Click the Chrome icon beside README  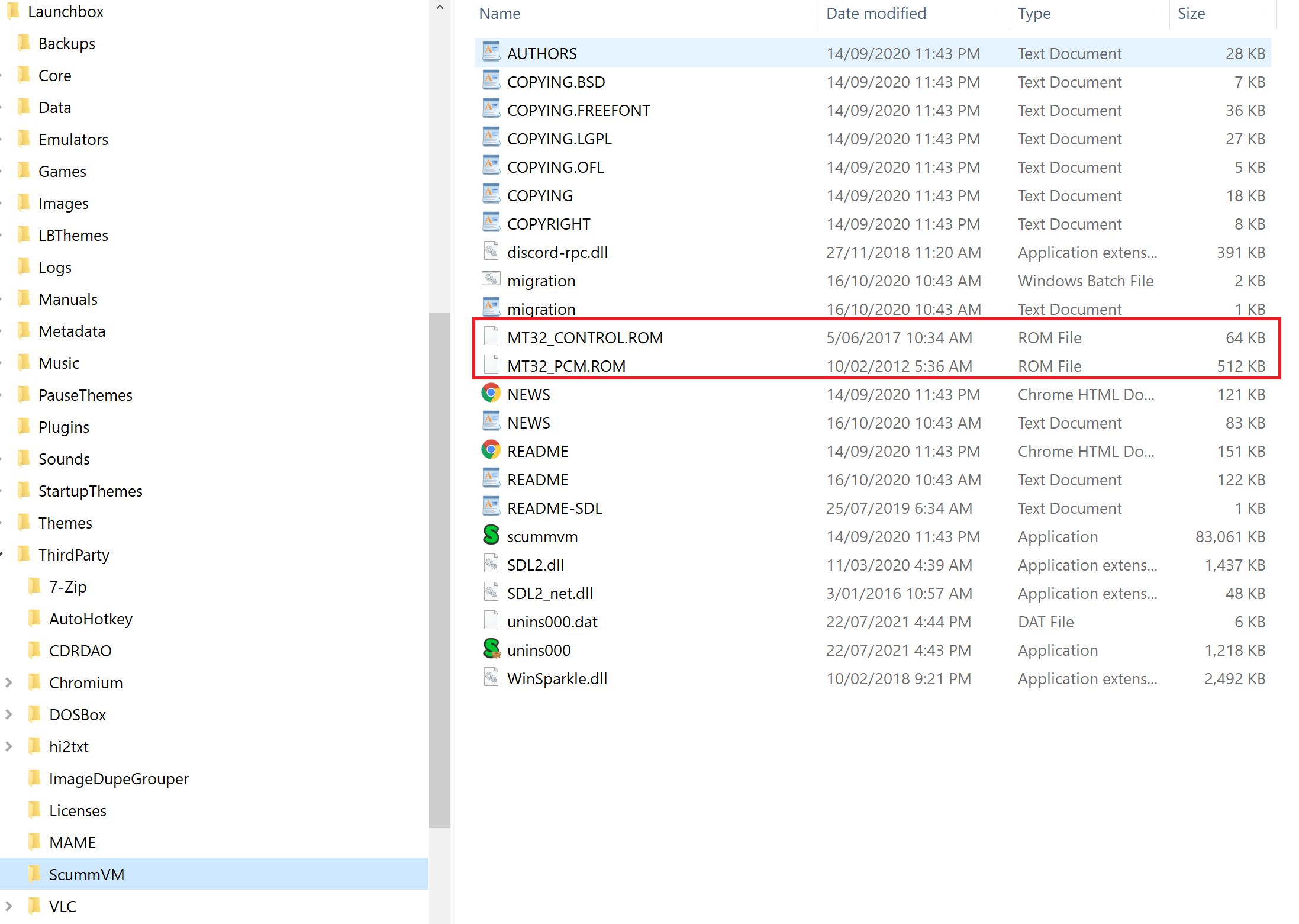pos(491,450)
